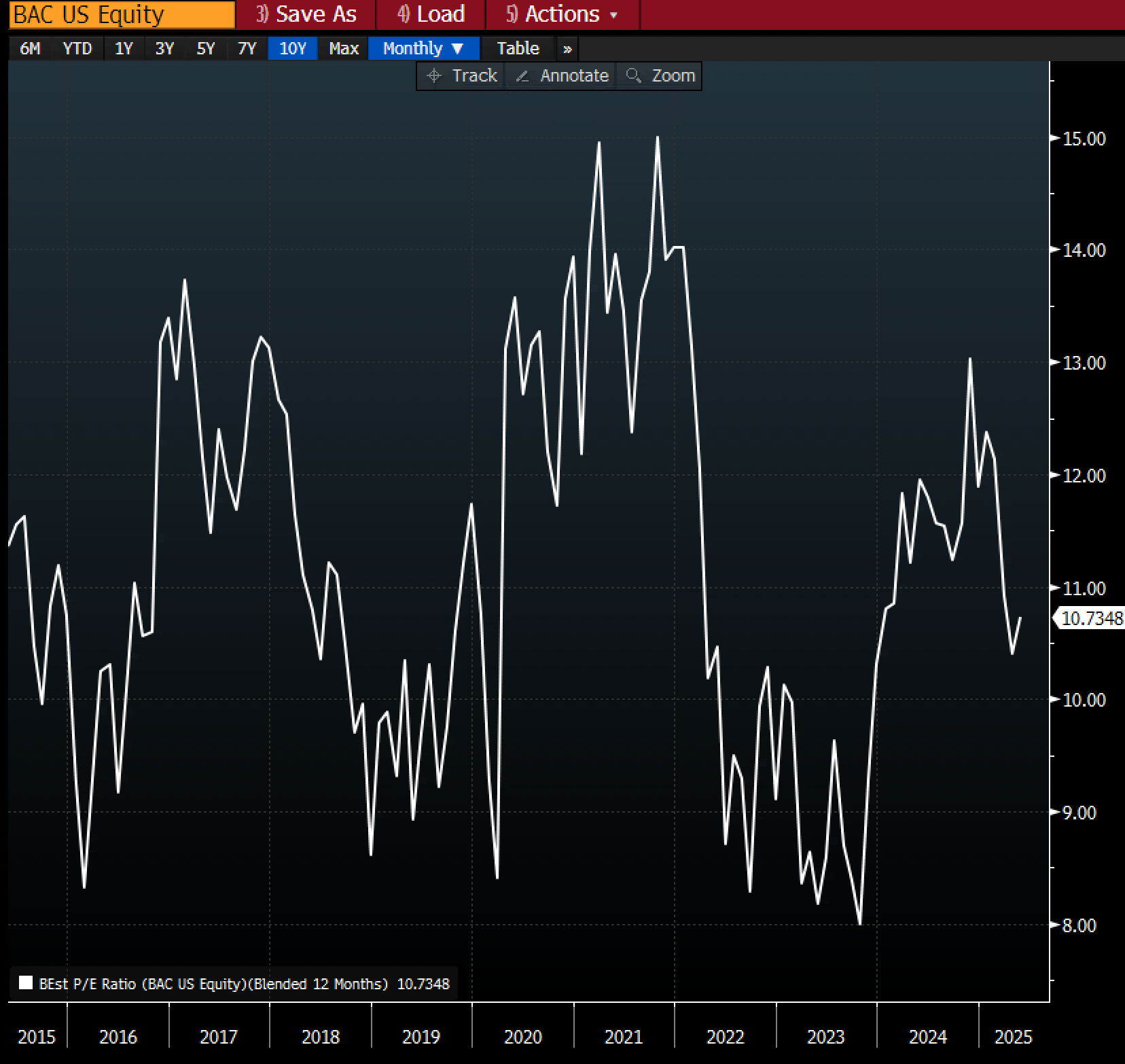Viewport: 1125px width, 1064px height.
Task: Expand more options with the double chevron
Action: (567, 49)
